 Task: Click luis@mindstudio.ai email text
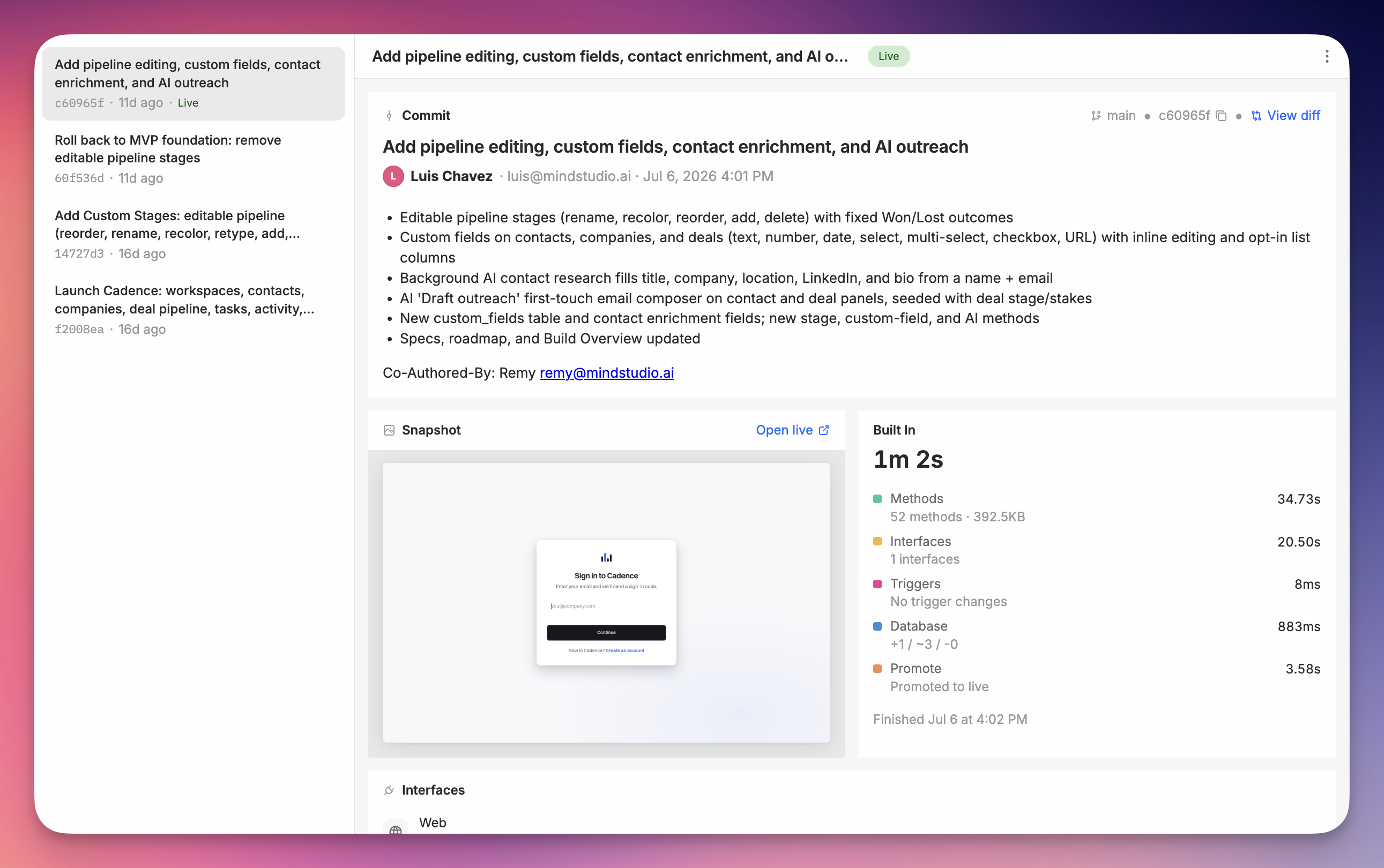coord(569,176)
